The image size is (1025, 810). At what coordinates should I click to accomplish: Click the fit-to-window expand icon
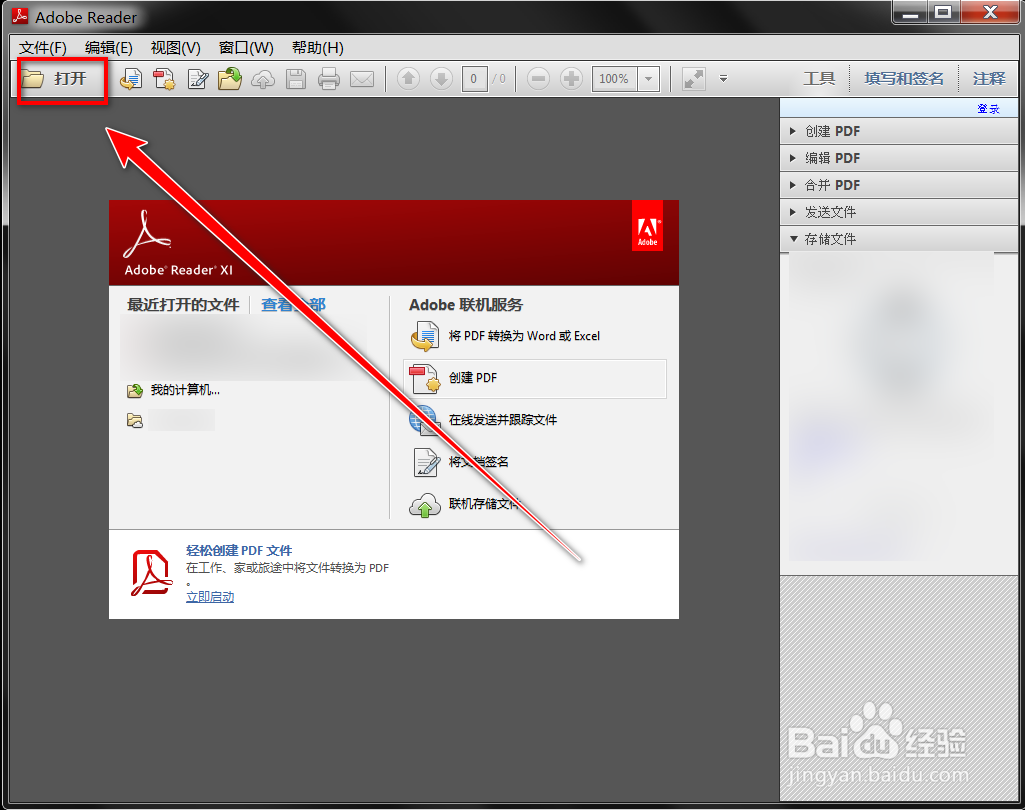coord(694,79)
